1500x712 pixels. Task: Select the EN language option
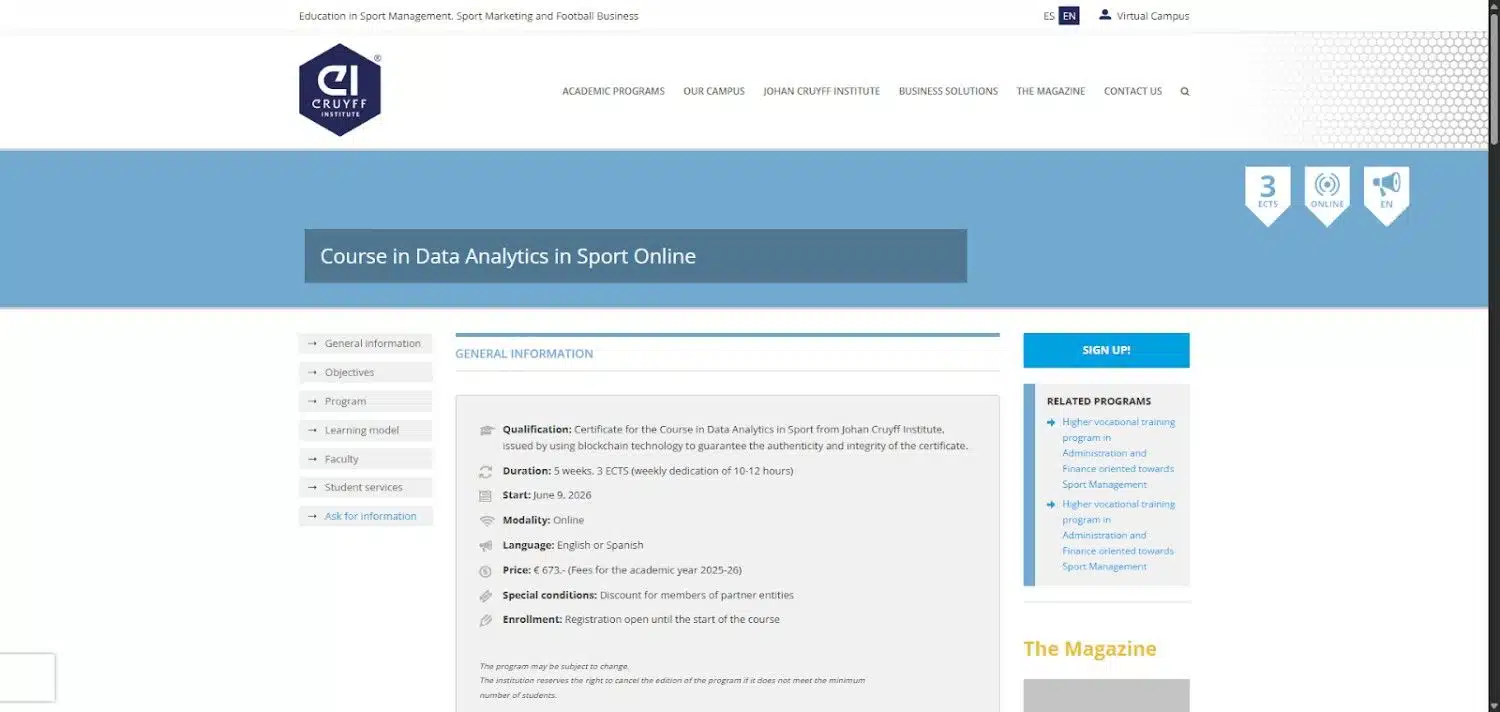[1069, 16]
